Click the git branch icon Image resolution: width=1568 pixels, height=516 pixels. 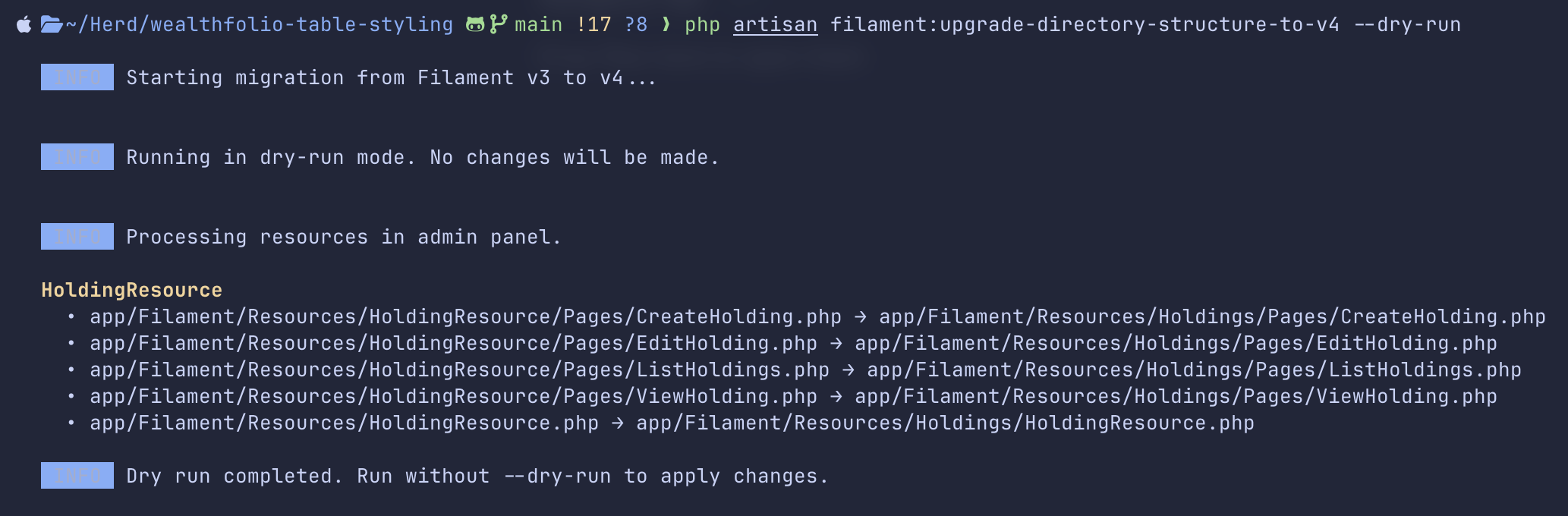[x=498, y=25]
